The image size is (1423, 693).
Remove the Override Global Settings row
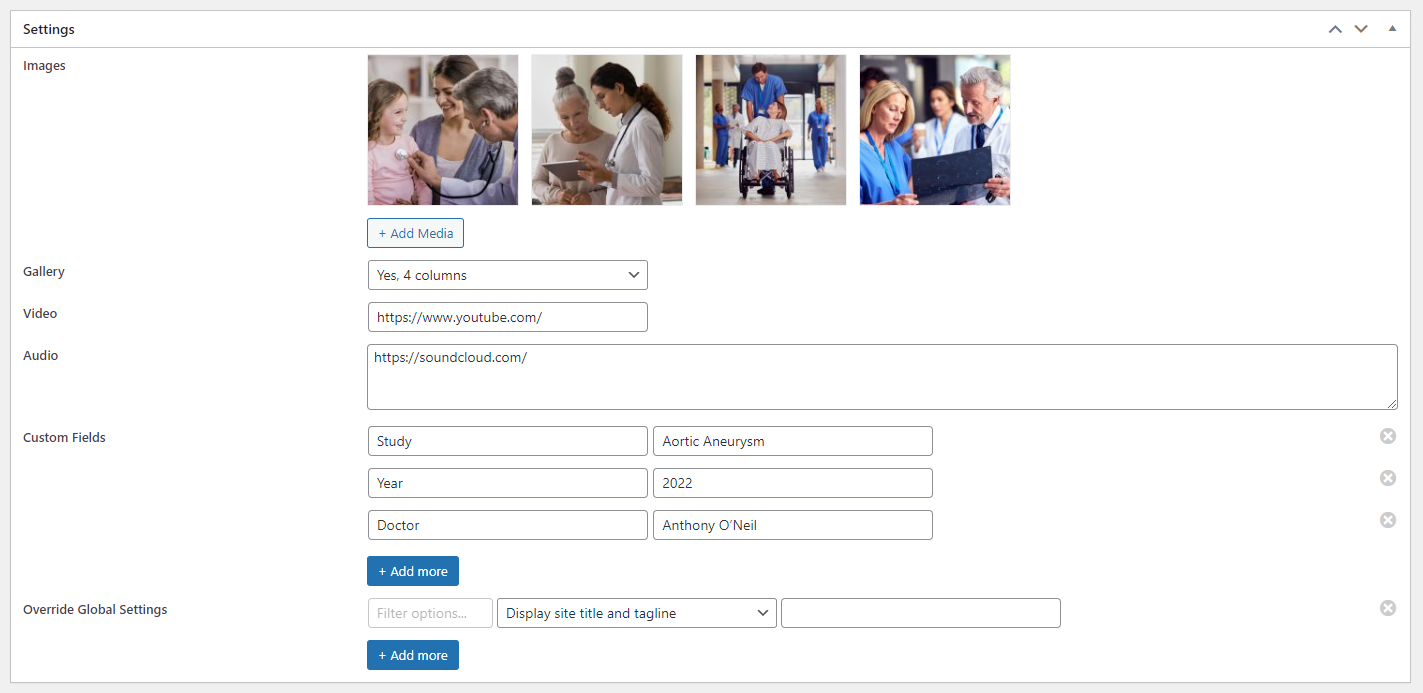[x=1388, y=608]
